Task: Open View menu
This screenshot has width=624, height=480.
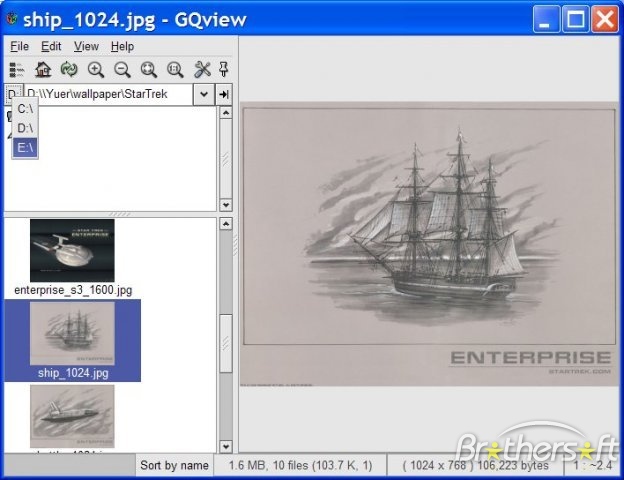Action: (86, 47)
